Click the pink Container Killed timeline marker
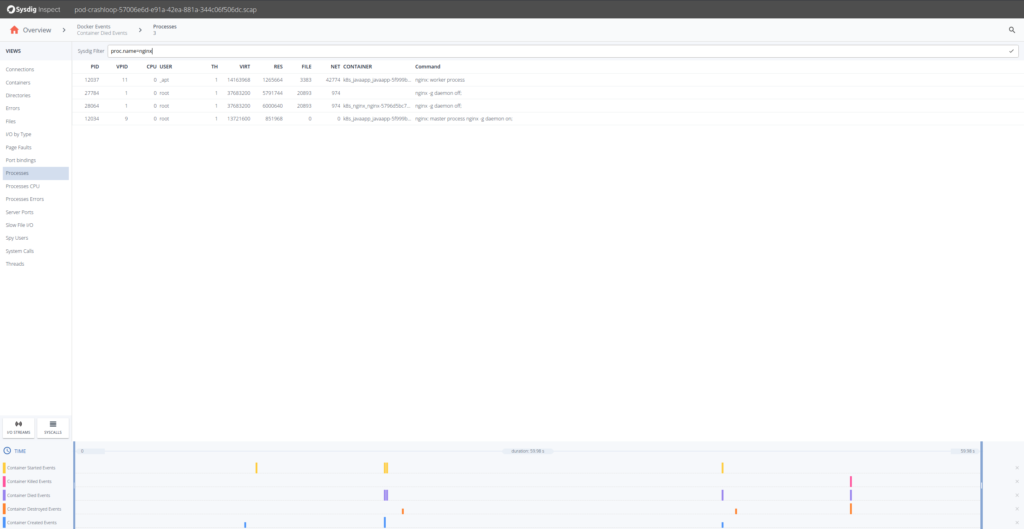This screenshot has height=529, width=1024. point(850,481)
